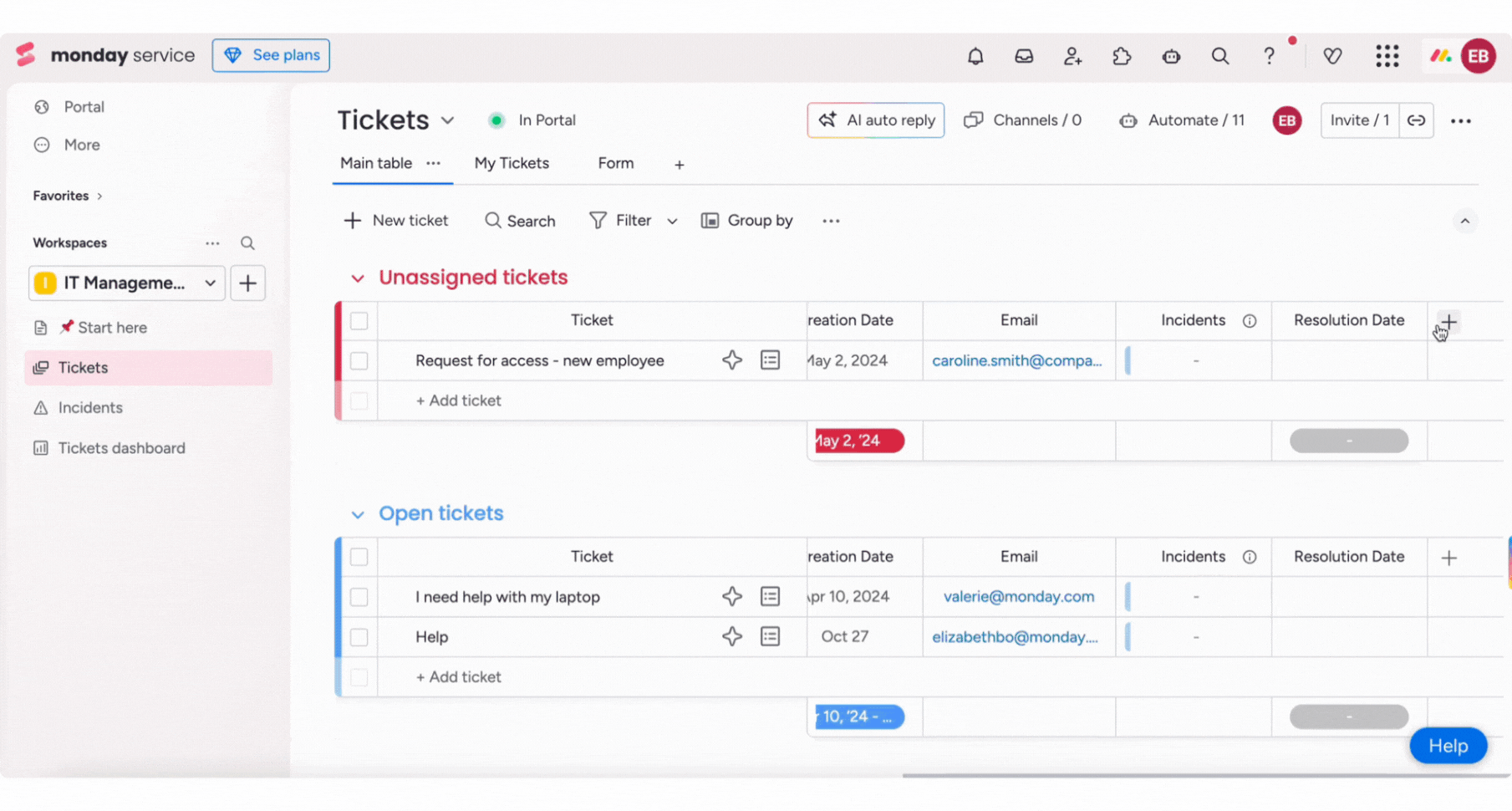Click AI sparkle on laptop help ticket

click(x=732, y=596)
